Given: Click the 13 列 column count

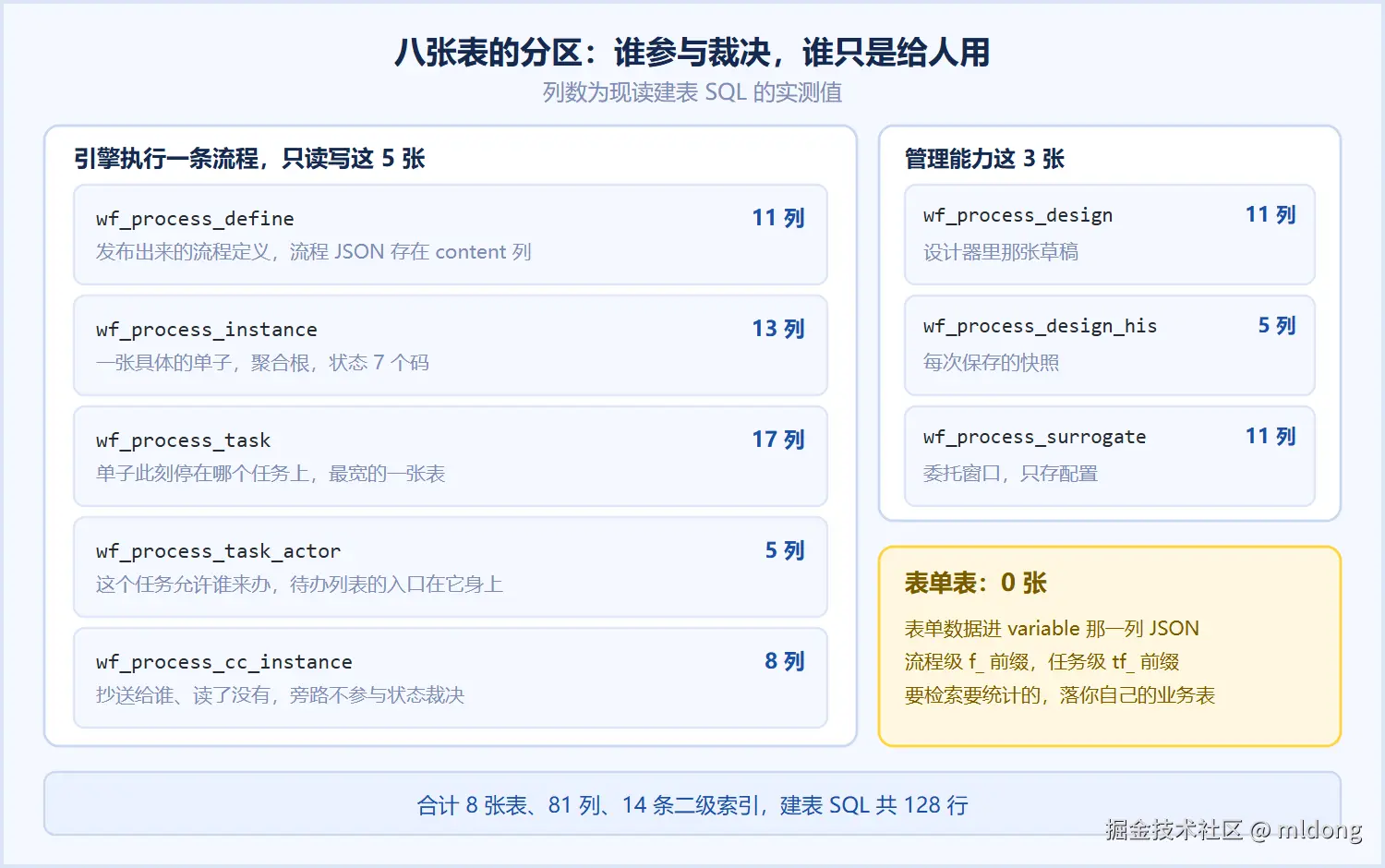Looking at the screenshot, I should [778, 329].
